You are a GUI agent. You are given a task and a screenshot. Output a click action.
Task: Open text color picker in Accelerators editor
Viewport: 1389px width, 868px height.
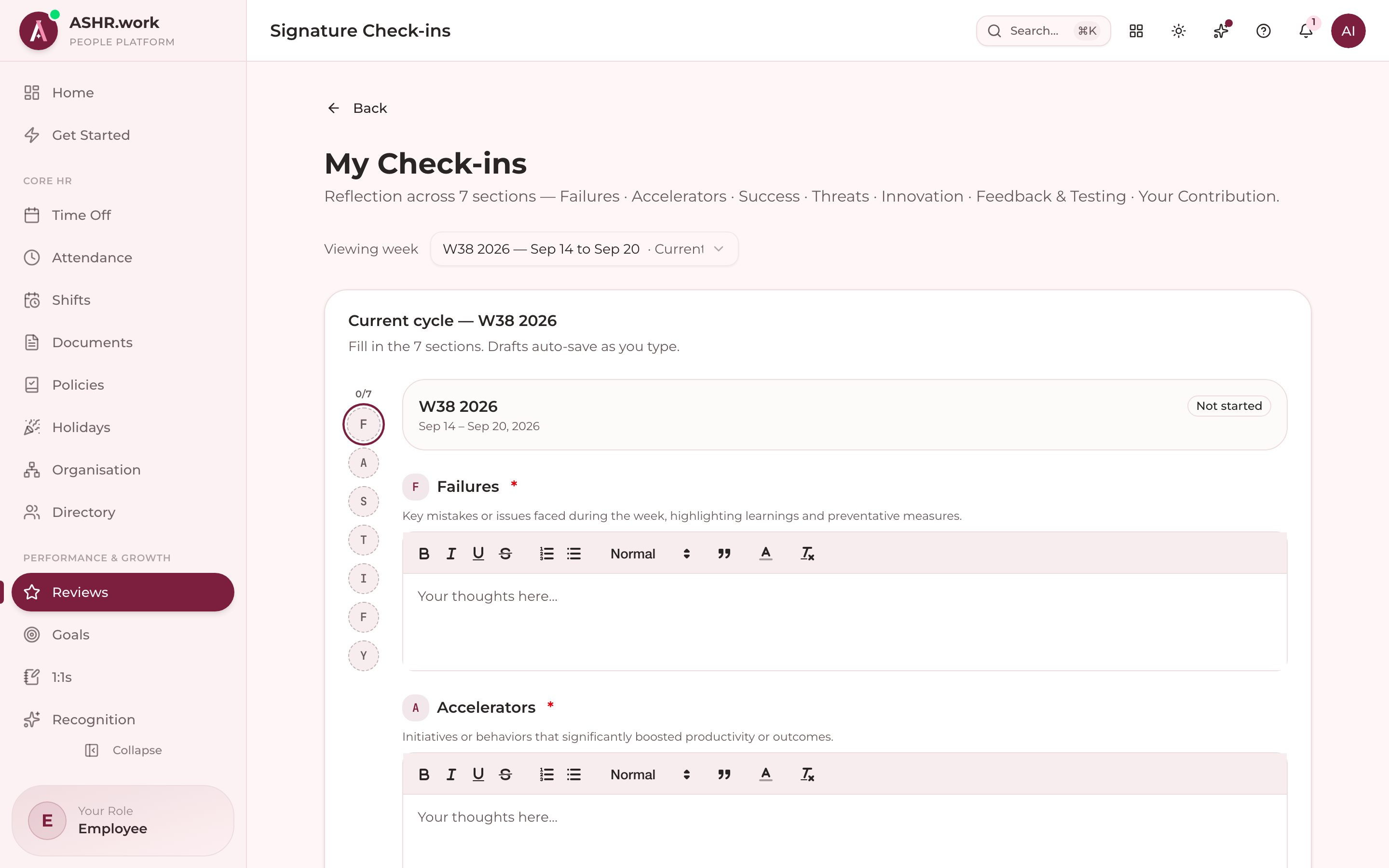point(766,774)
